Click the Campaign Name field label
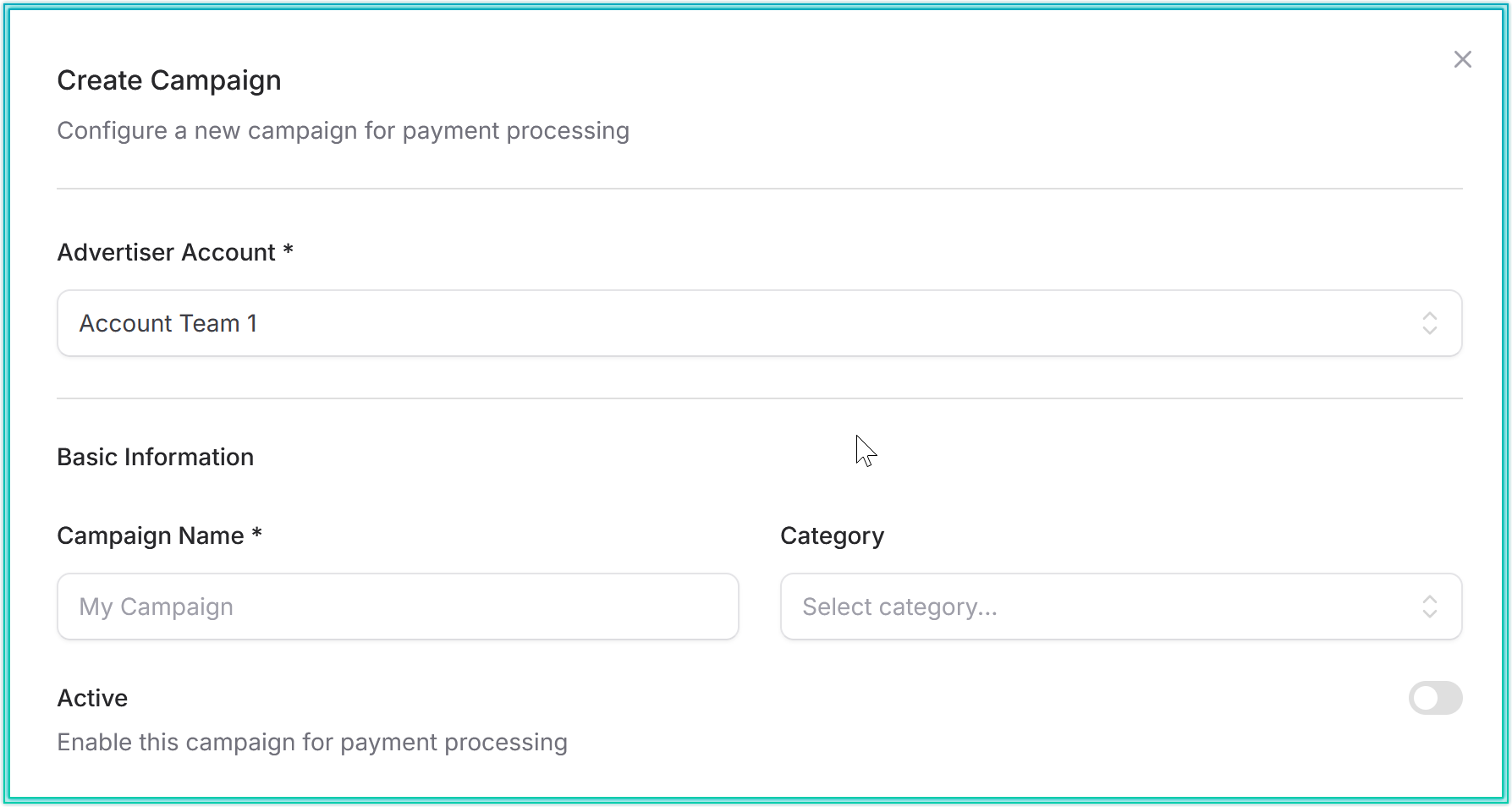1512x807 pixels. [x=151, y=535]
